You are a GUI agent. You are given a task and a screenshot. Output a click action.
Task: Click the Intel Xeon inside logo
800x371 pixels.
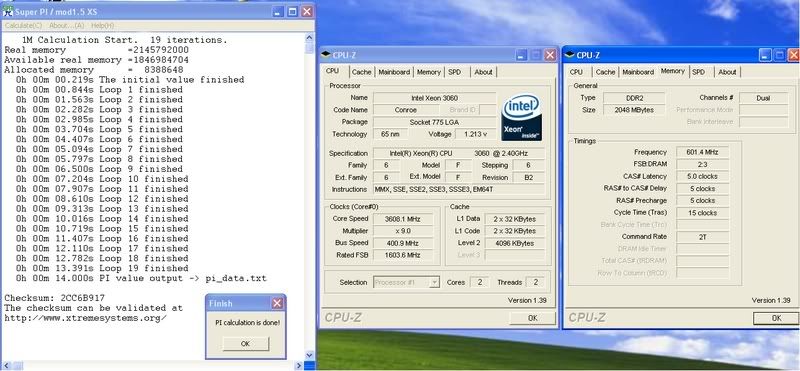(x=521, y=118)
